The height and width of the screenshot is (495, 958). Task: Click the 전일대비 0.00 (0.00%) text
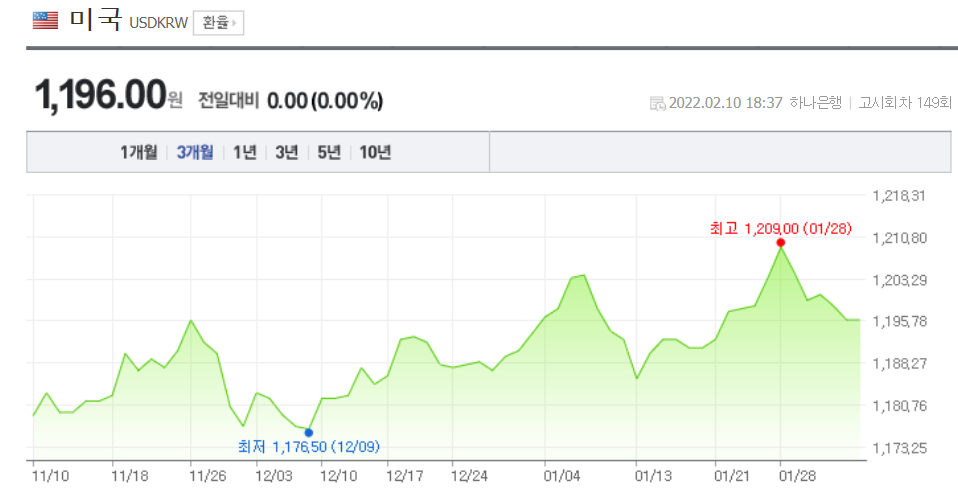pos(290,100)
